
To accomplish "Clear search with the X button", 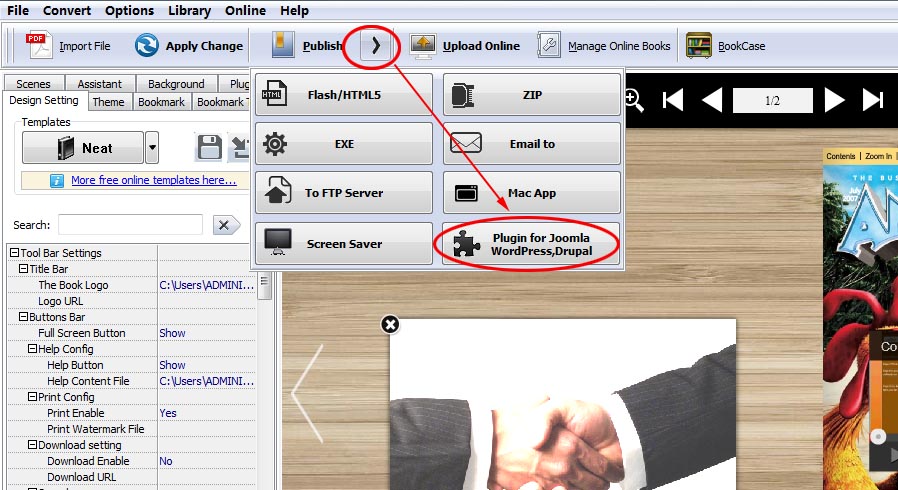I will 226,226.
